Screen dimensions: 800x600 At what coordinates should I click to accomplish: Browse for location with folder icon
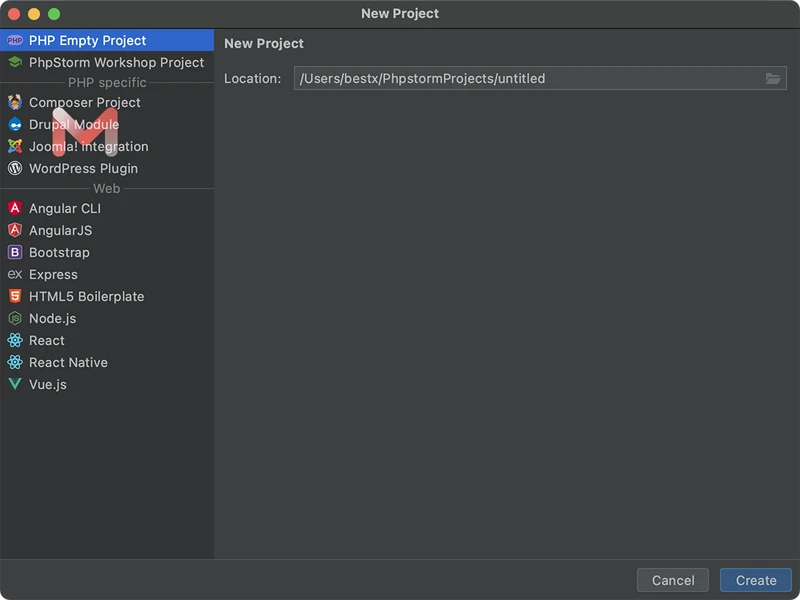tap(772, 79)
